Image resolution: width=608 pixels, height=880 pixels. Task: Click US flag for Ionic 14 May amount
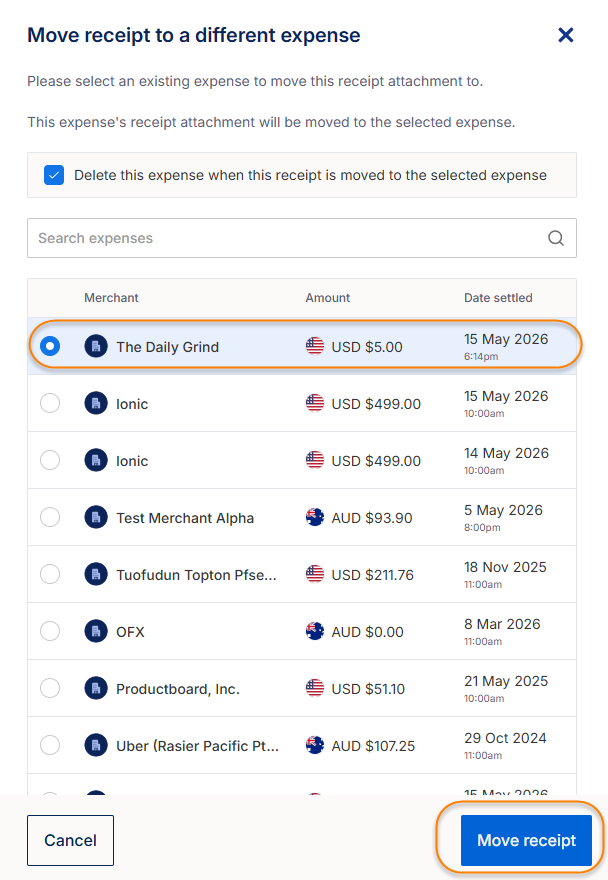tap(315, 460)
